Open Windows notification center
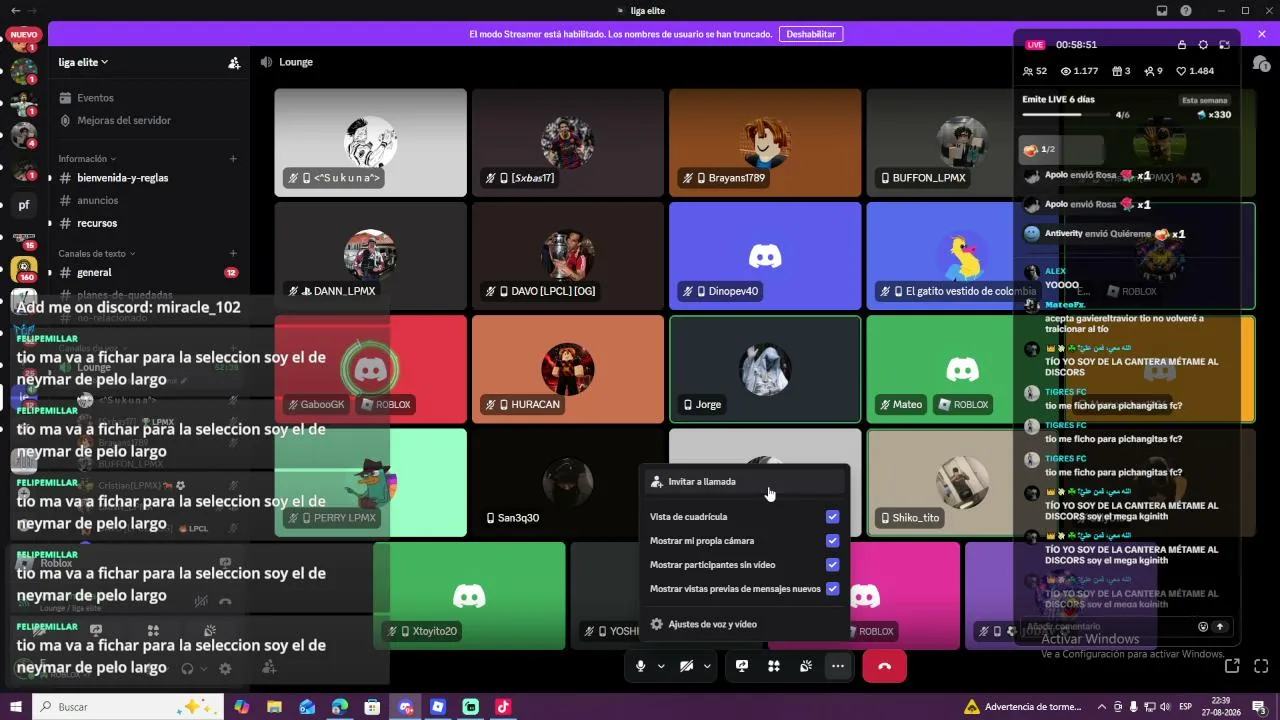This screenshot has height=720, width=1280. [x=1261, y=707]
